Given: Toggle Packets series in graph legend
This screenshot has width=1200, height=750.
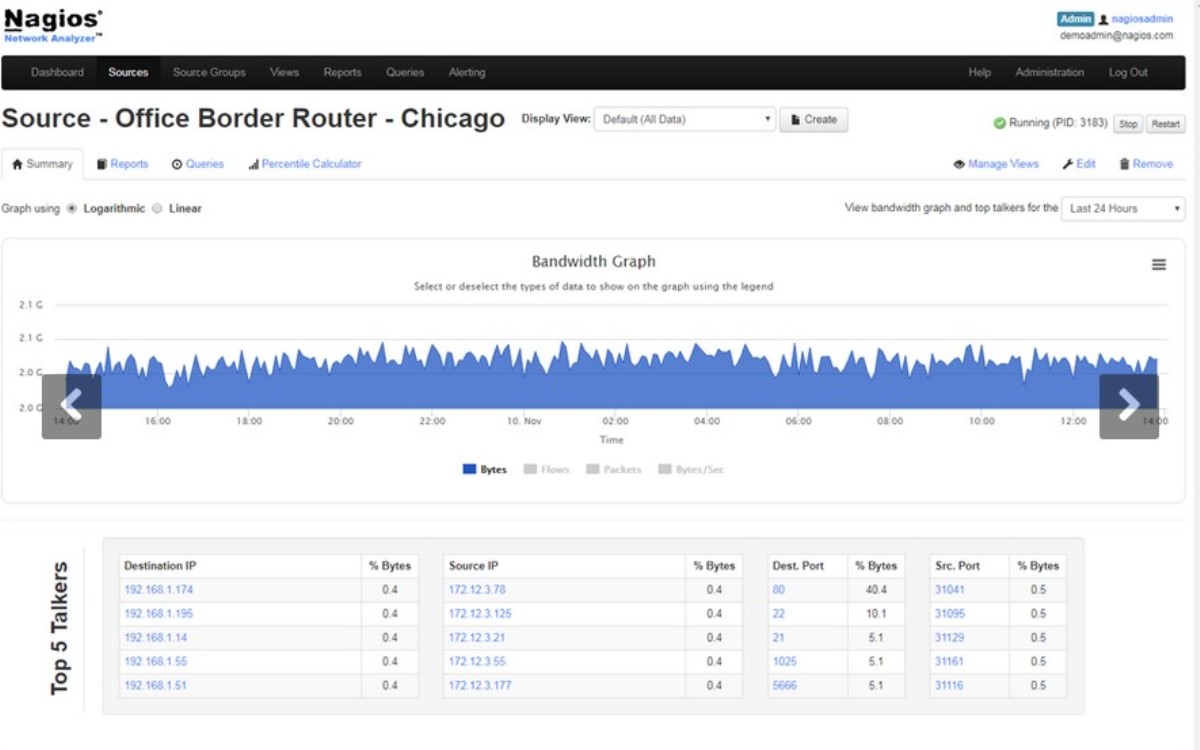Looking at the screenshot, I should point(614,469).
